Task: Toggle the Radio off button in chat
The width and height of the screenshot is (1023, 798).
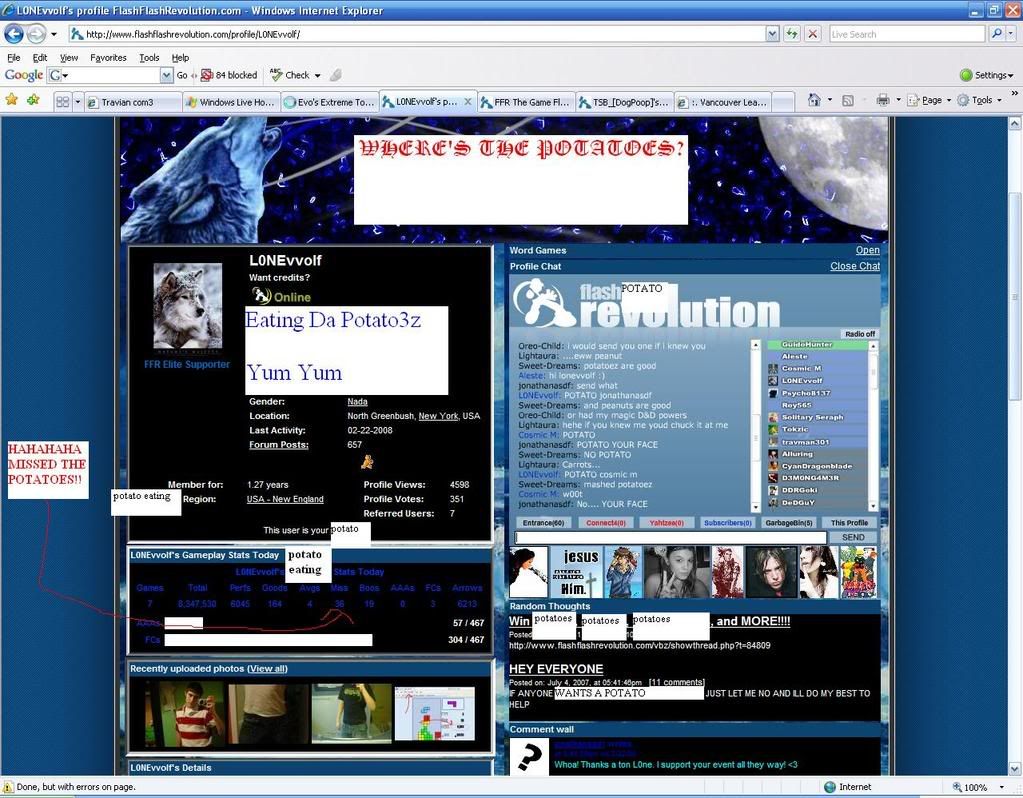Action: [859, 334]
